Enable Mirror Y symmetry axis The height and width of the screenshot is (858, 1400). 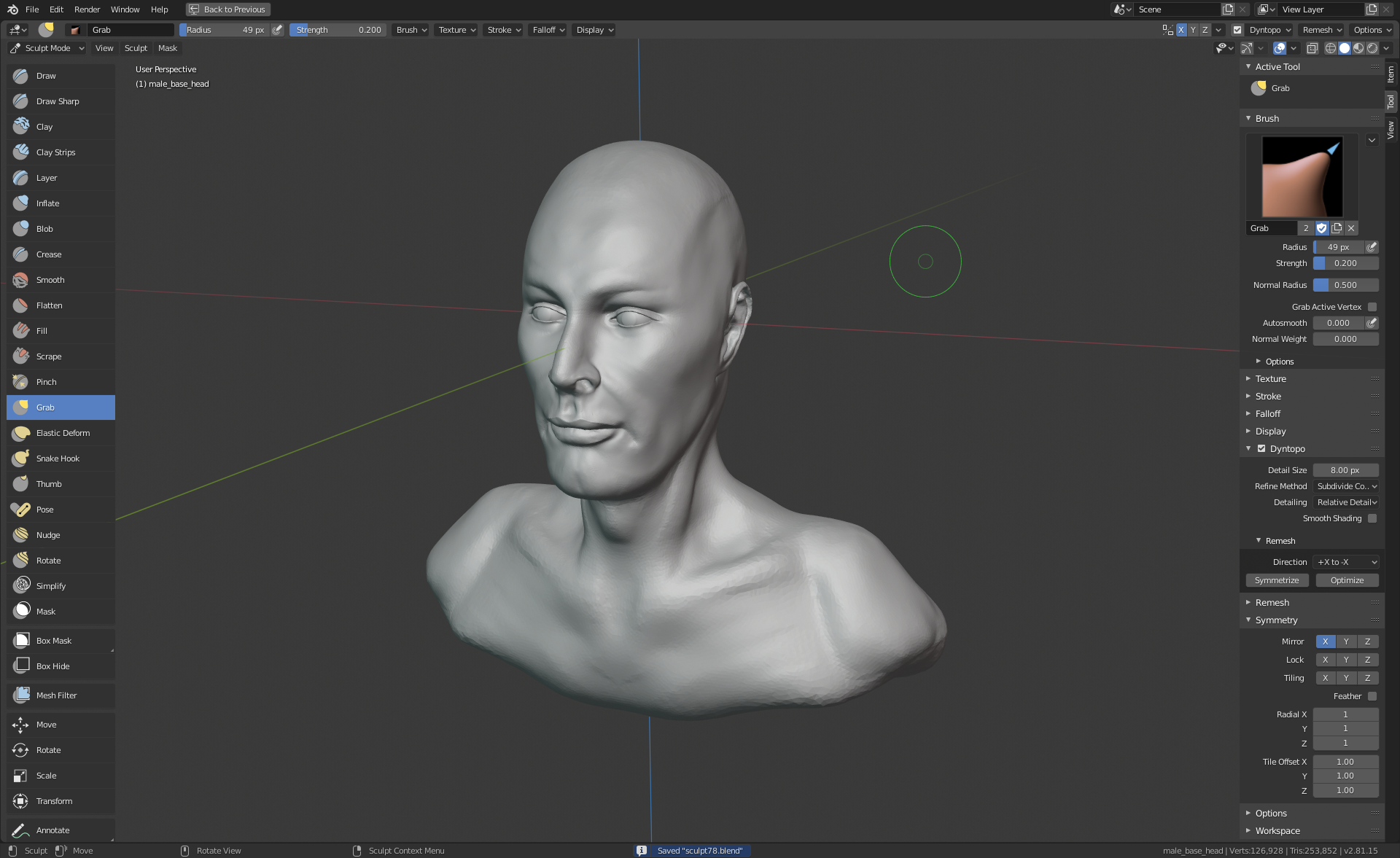point(1346,641)
